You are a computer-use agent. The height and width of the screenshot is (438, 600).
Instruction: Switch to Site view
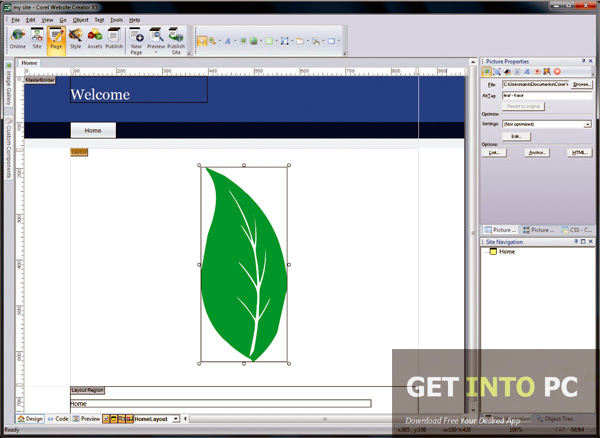(37, 39)
